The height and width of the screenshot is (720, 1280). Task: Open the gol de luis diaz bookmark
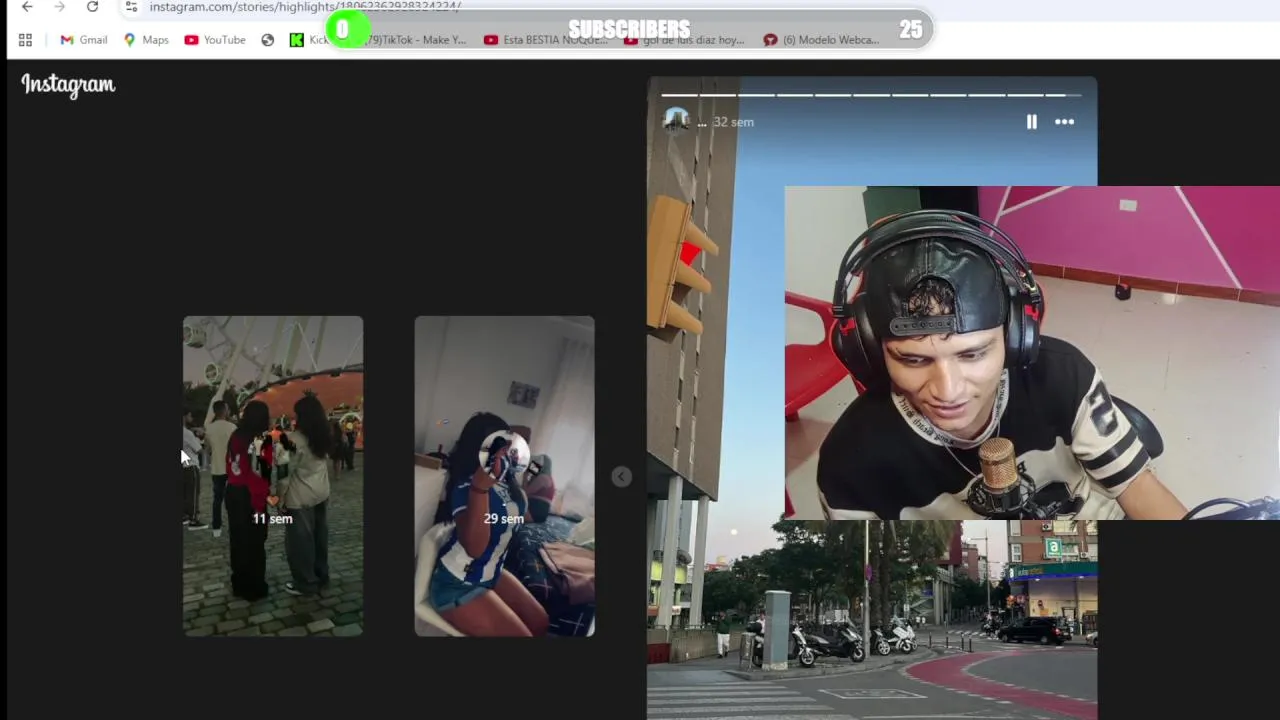click(685, 40)
